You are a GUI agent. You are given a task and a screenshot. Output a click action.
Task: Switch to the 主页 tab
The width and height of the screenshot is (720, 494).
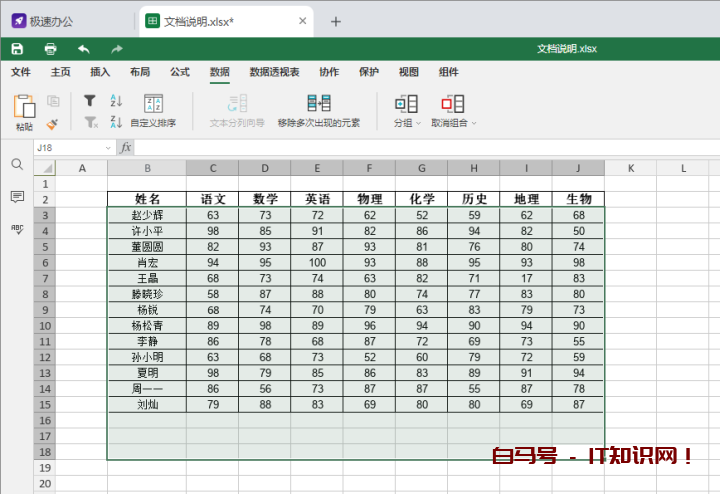pyautogui.click(x=61, y=72)
